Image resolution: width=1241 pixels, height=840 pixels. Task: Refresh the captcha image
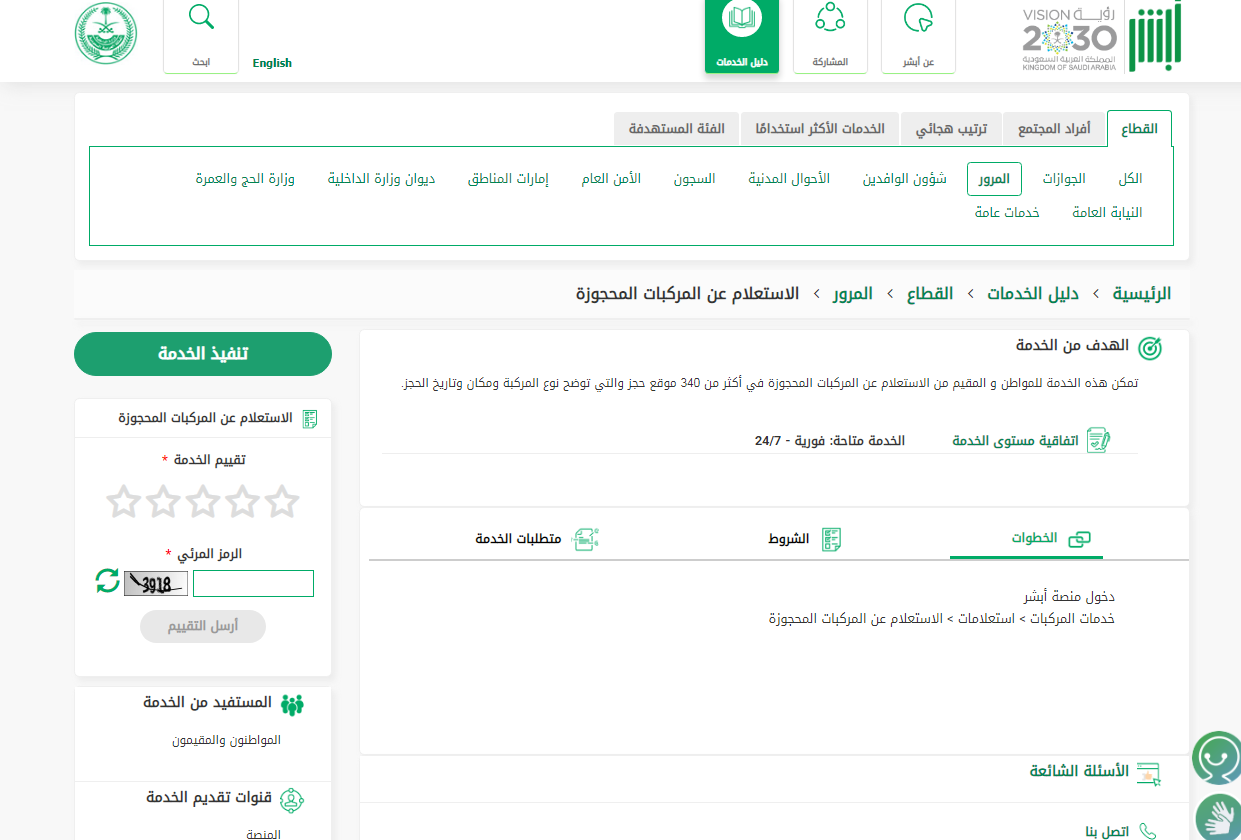107,580
